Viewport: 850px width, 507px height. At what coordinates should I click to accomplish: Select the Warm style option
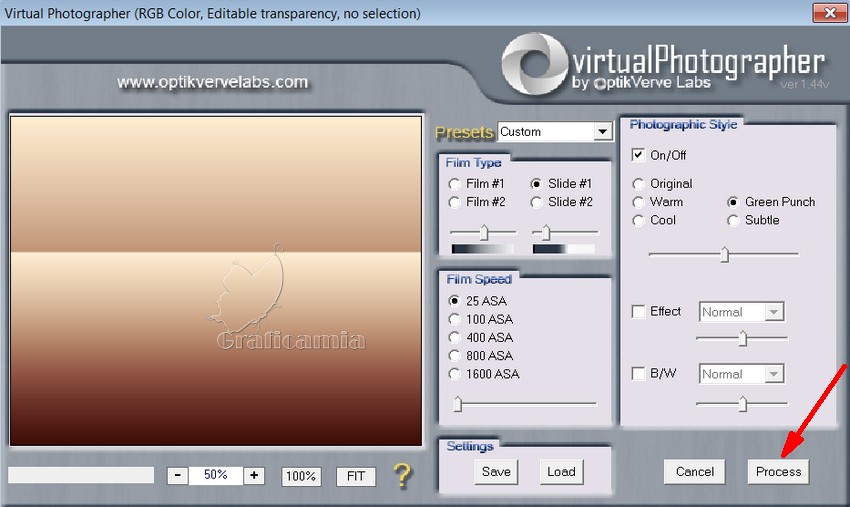click(639, 202)
